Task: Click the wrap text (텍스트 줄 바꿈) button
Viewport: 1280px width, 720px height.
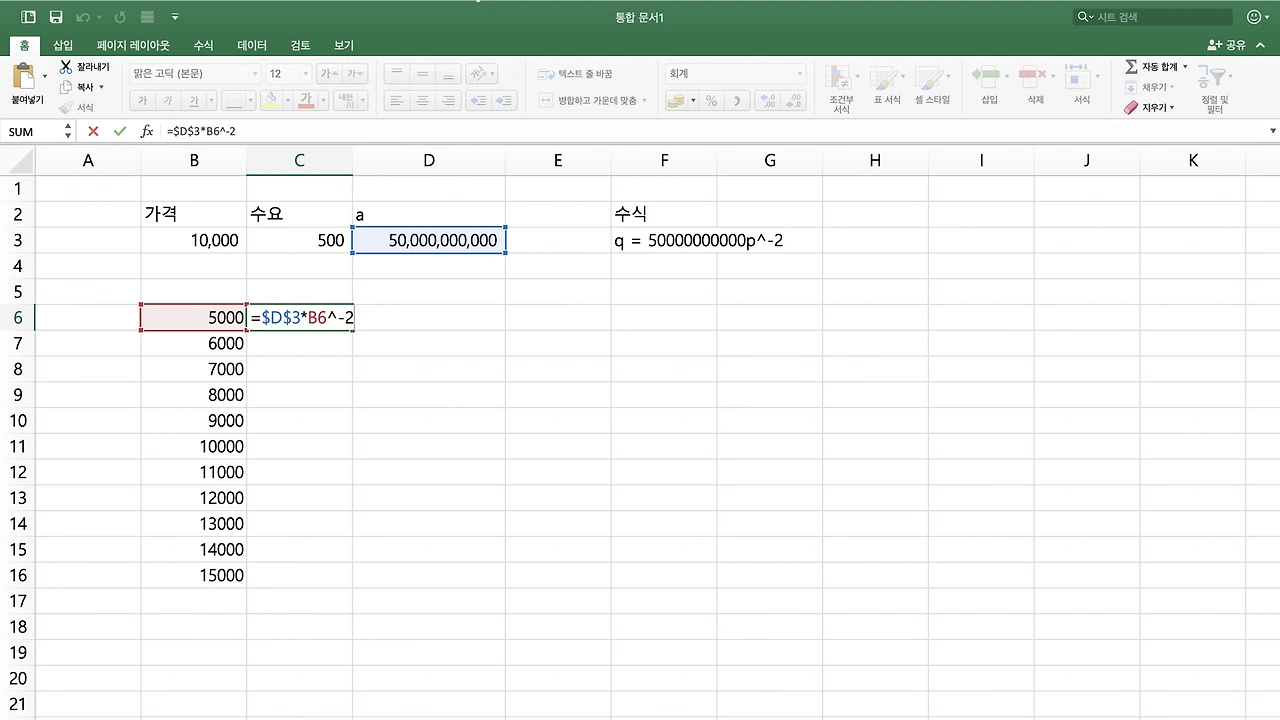Action: pos(576,74)
